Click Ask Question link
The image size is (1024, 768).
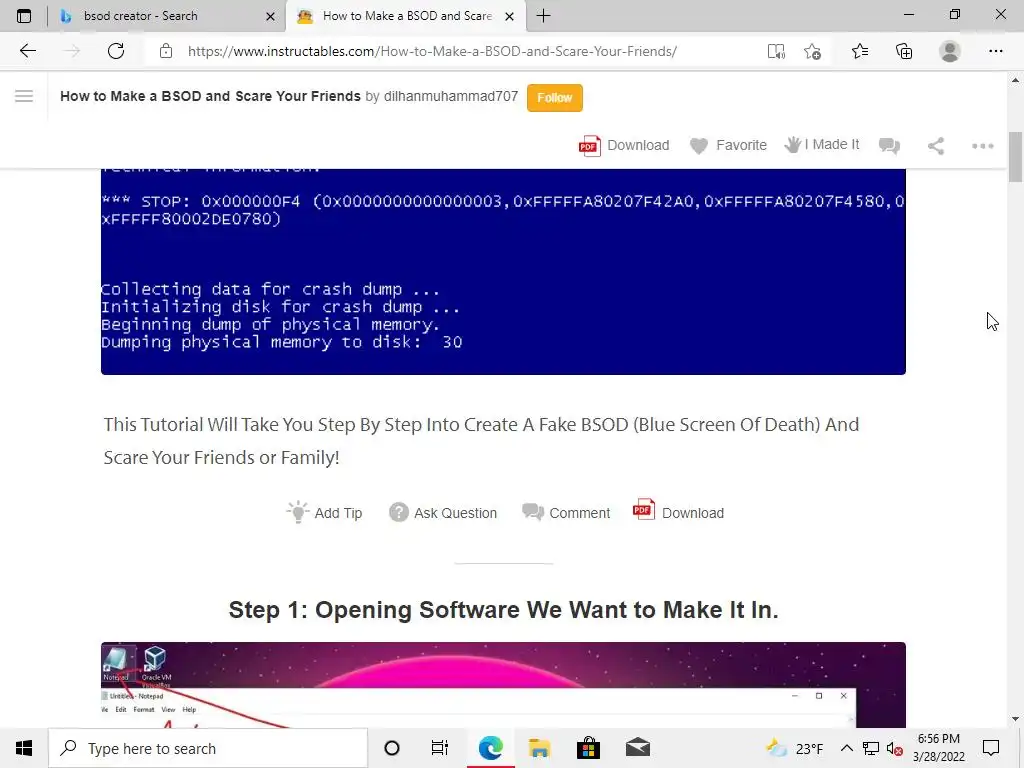tap(443, 513)
